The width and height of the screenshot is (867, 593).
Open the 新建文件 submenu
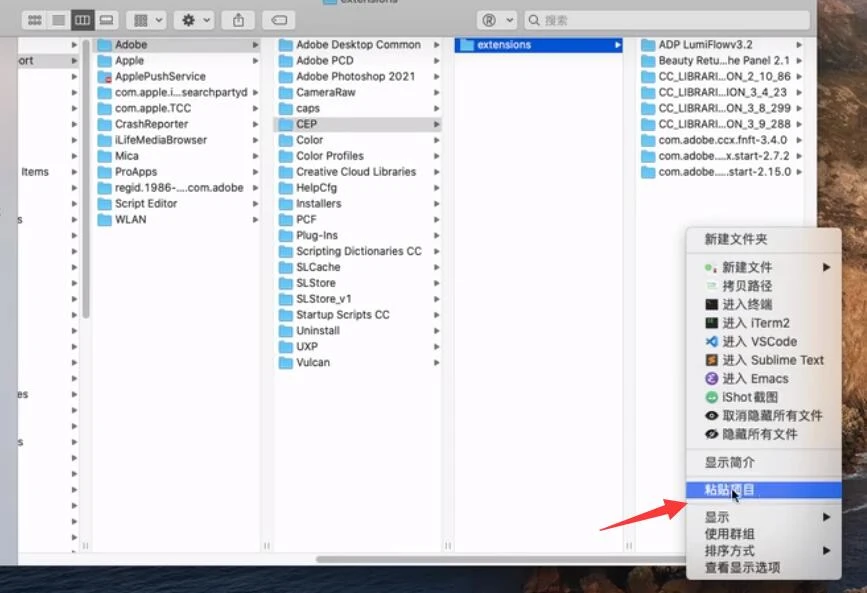(x=764, y=268)
